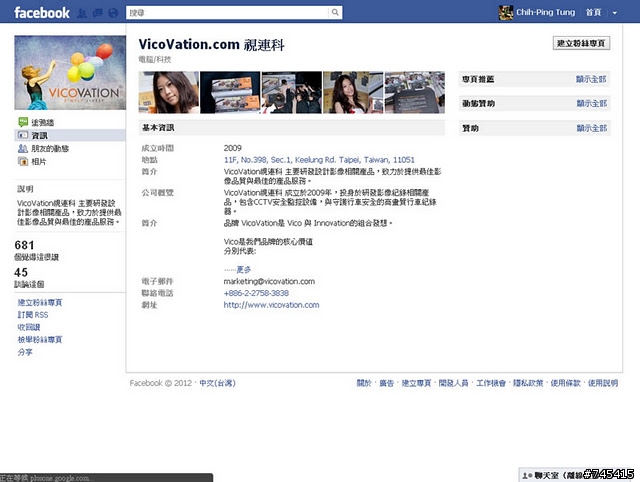
Task: Click the 45 talking about count
Action: tap(21, 272)
